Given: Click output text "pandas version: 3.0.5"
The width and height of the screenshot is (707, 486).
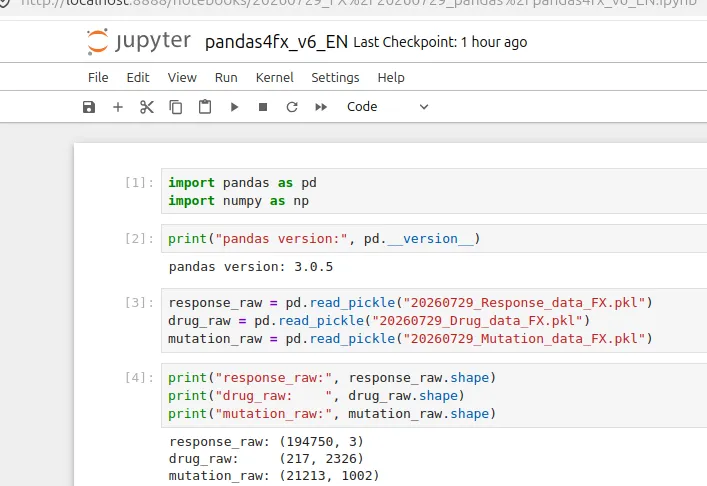Looking at the screenshot, I should coord(251,267).
